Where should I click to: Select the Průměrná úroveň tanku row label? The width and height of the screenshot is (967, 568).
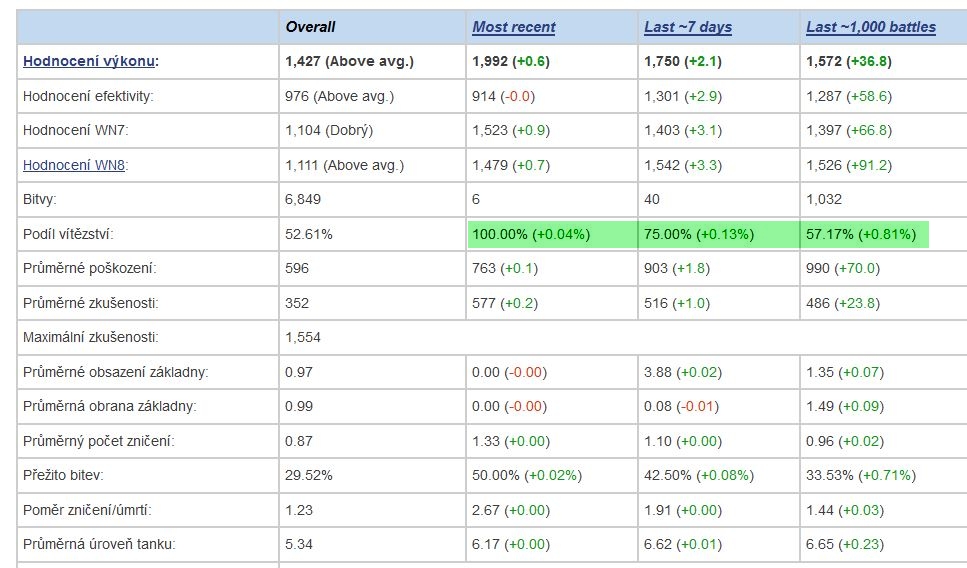tap(99, 545)
